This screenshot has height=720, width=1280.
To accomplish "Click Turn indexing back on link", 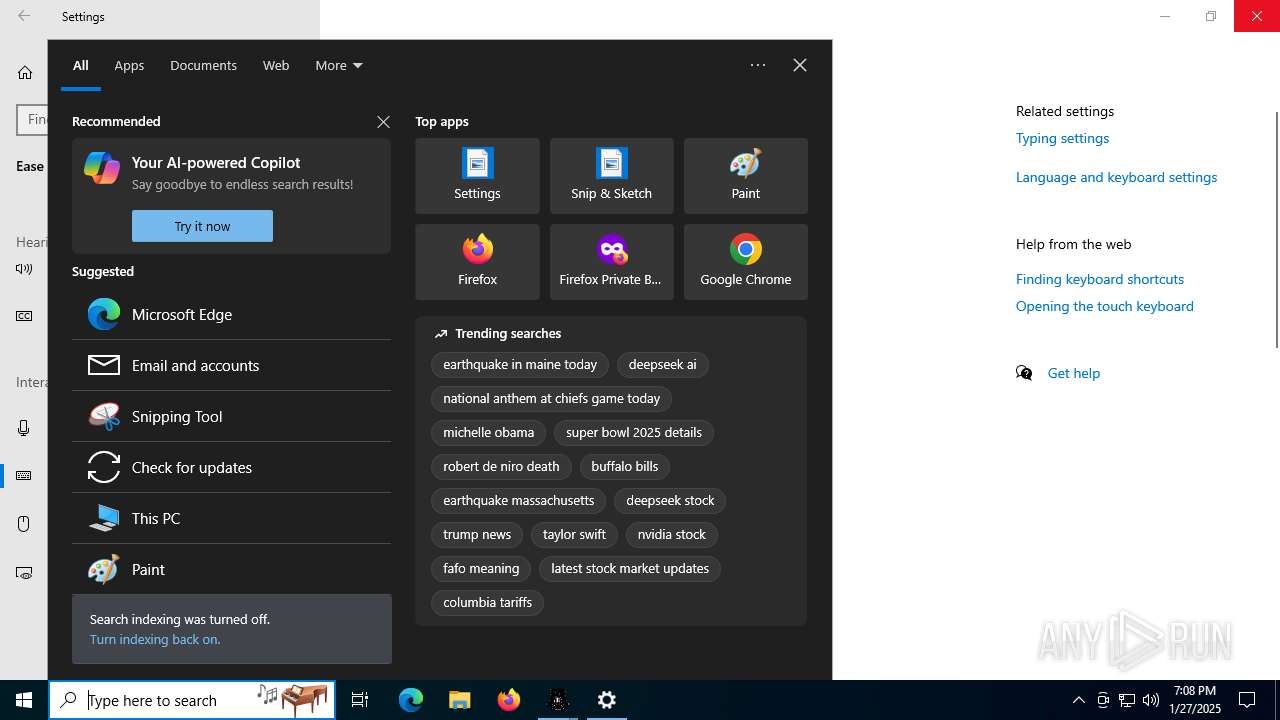I will (155, 639).
